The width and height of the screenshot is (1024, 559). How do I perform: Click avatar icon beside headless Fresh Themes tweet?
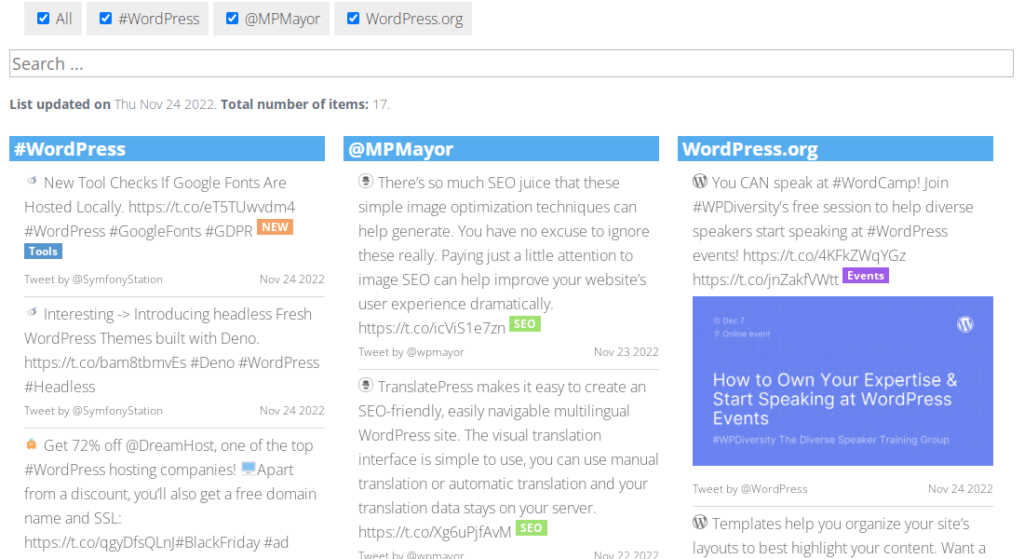32,313
